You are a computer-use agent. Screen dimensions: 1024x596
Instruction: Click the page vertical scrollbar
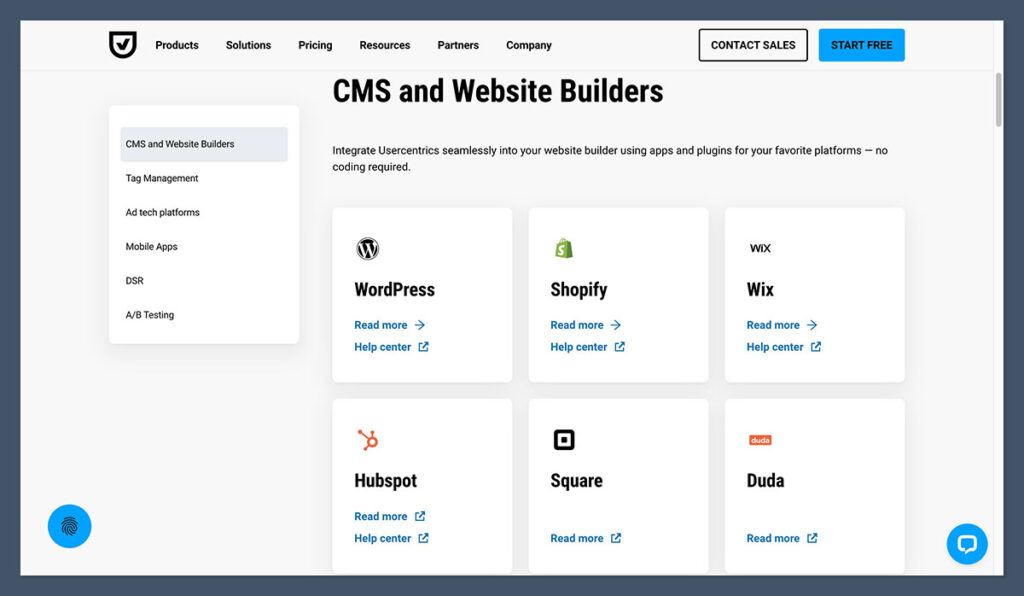click(997, 100)
